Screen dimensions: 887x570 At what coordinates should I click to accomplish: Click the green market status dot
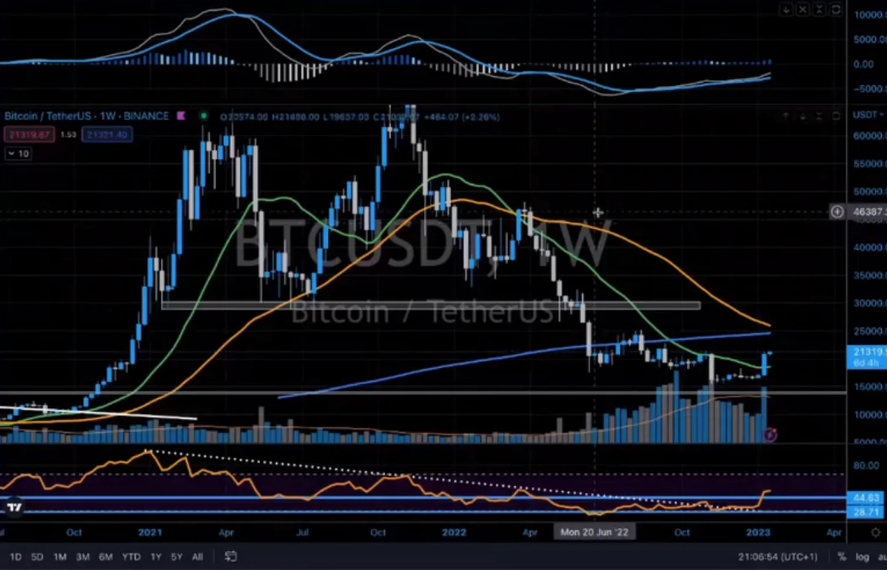[x=203, y=116]
